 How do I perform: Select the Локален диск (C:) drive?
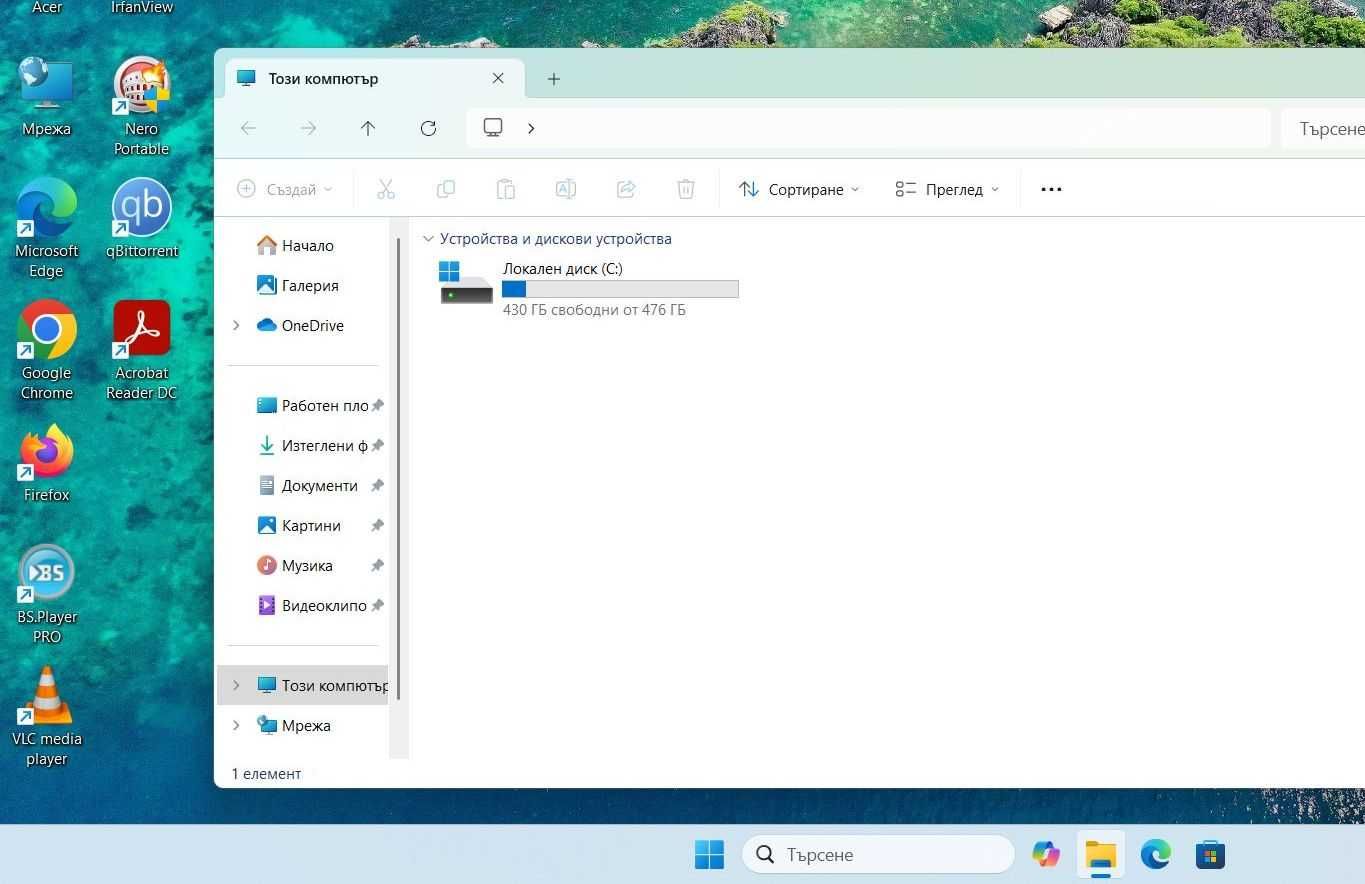590,288
